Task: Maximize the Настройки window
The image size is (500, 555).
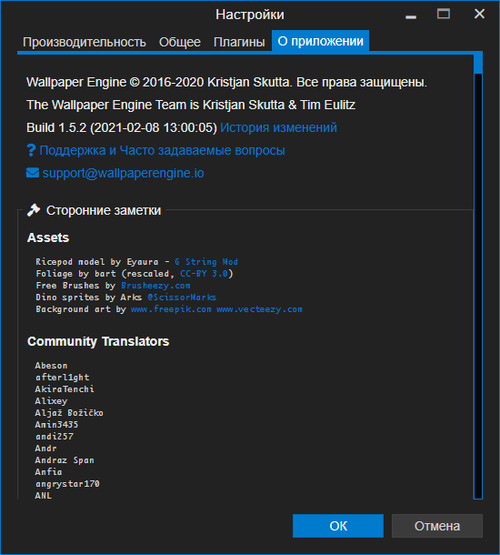Action: [x=443, y=14]
